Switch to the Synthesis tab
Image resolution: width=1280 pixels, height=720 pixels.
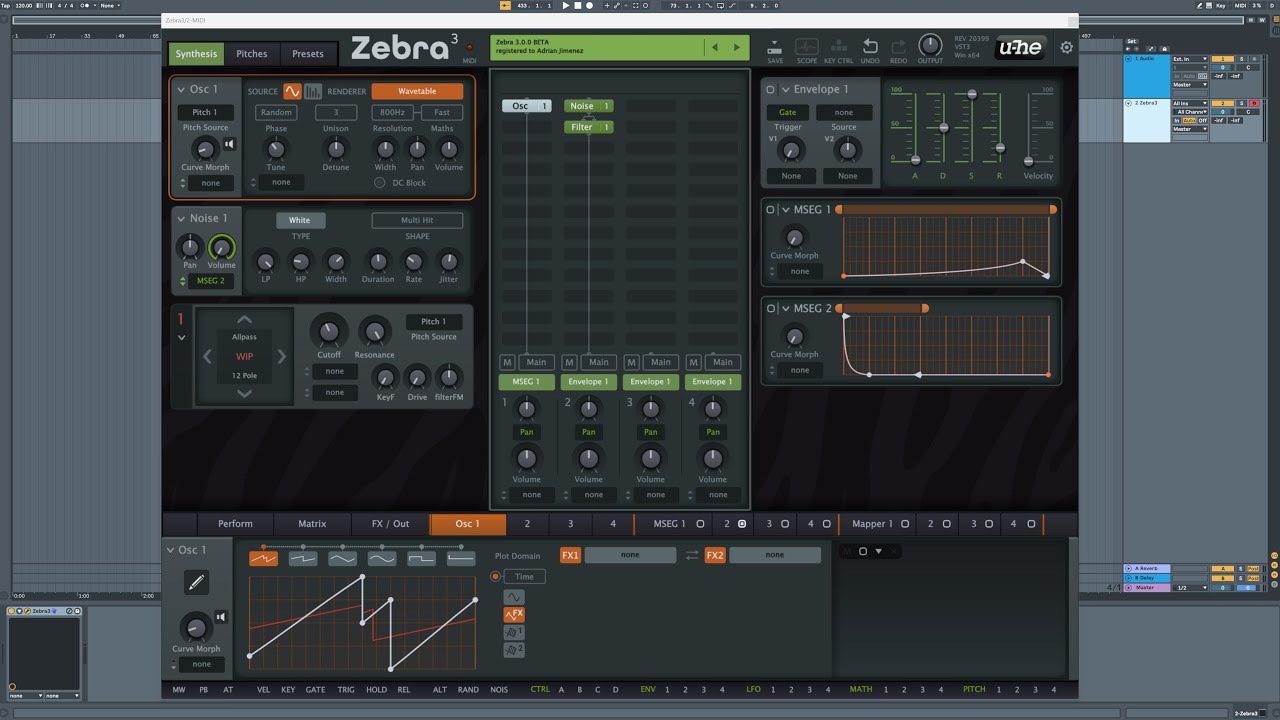click(196, 54)
